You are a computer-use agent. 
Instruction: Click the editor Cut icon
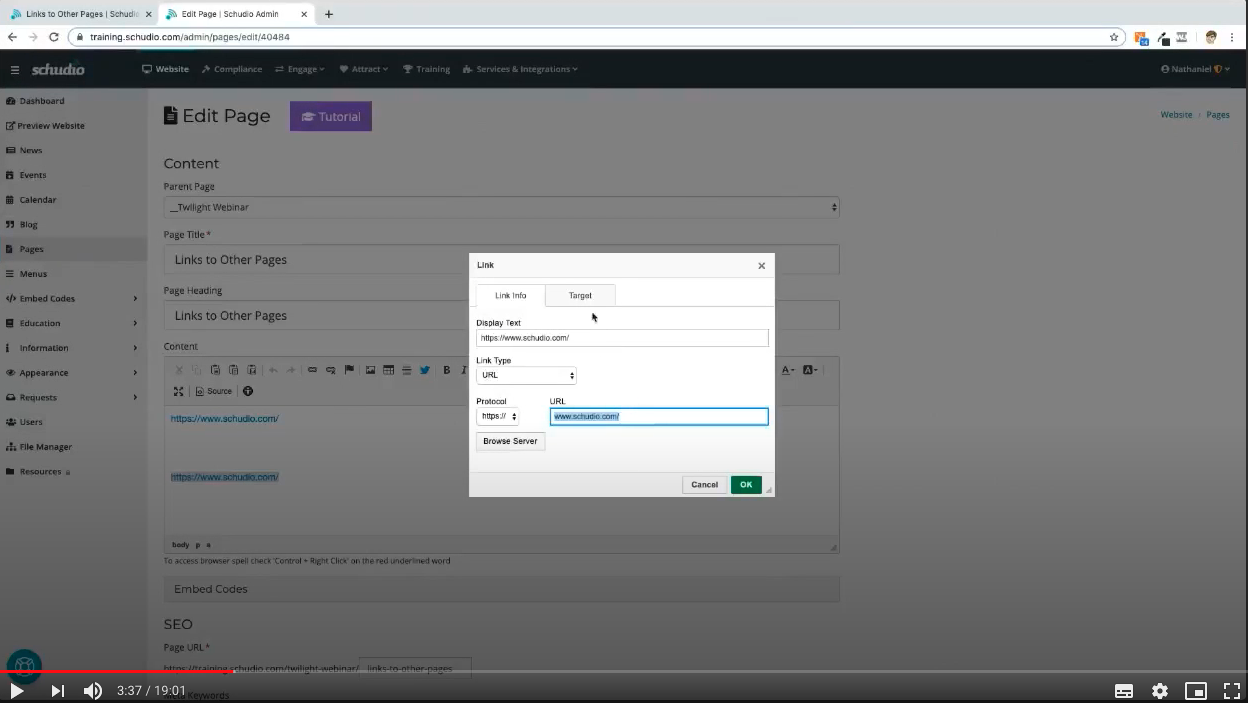(x=179, y=370)
